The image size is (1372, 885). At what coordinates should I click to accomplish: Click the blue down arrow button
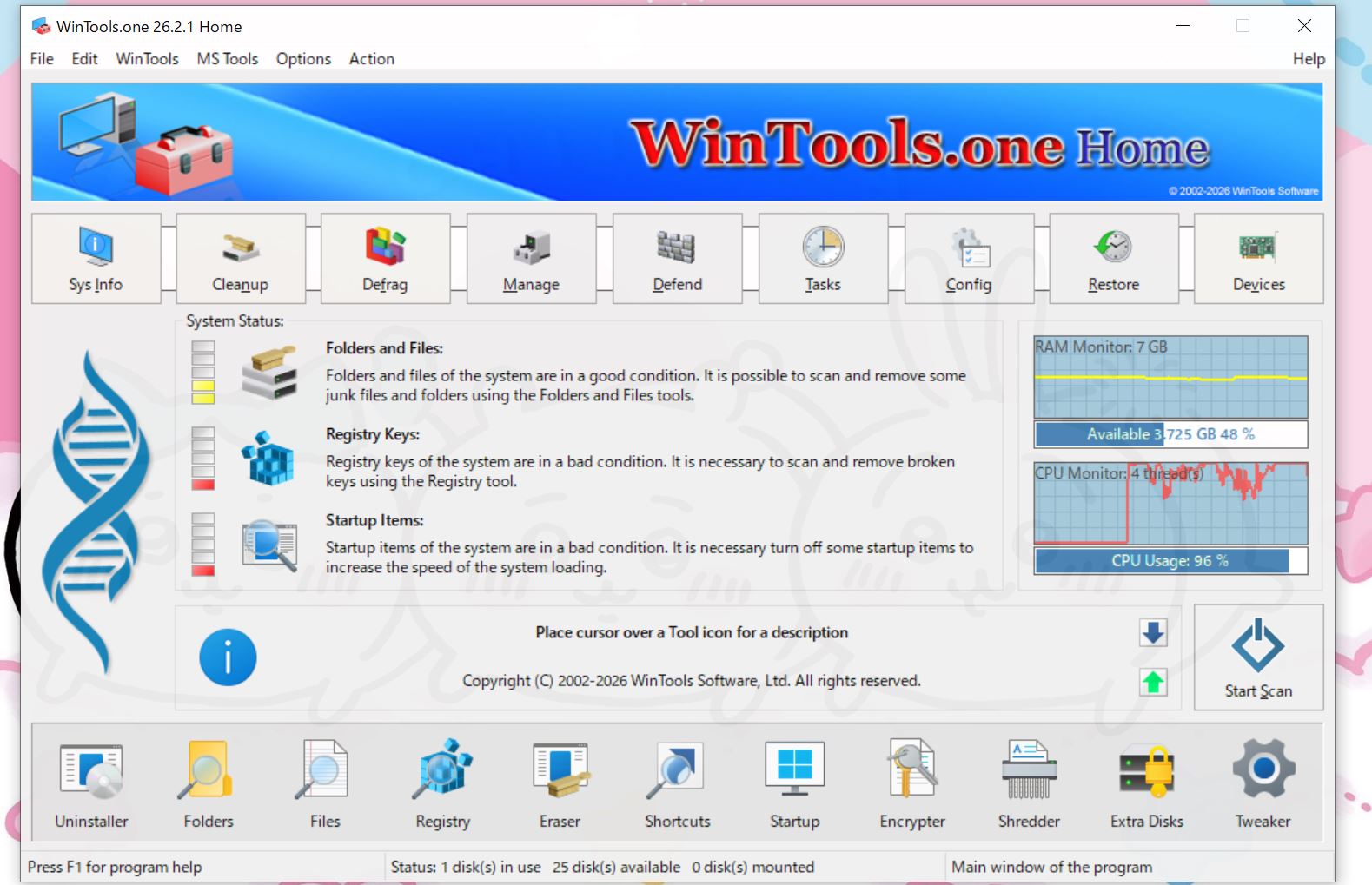click(1154, 633)
